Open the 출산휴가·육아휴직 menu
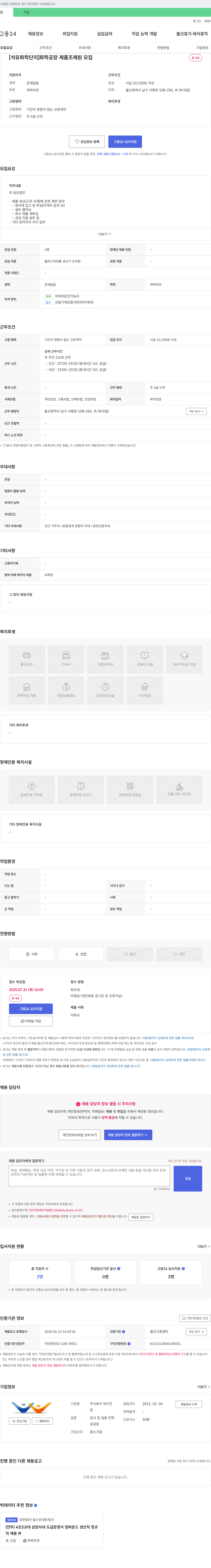Image resolution: width=211 pixels, height=1568 pixels. [x=192, y=34]
